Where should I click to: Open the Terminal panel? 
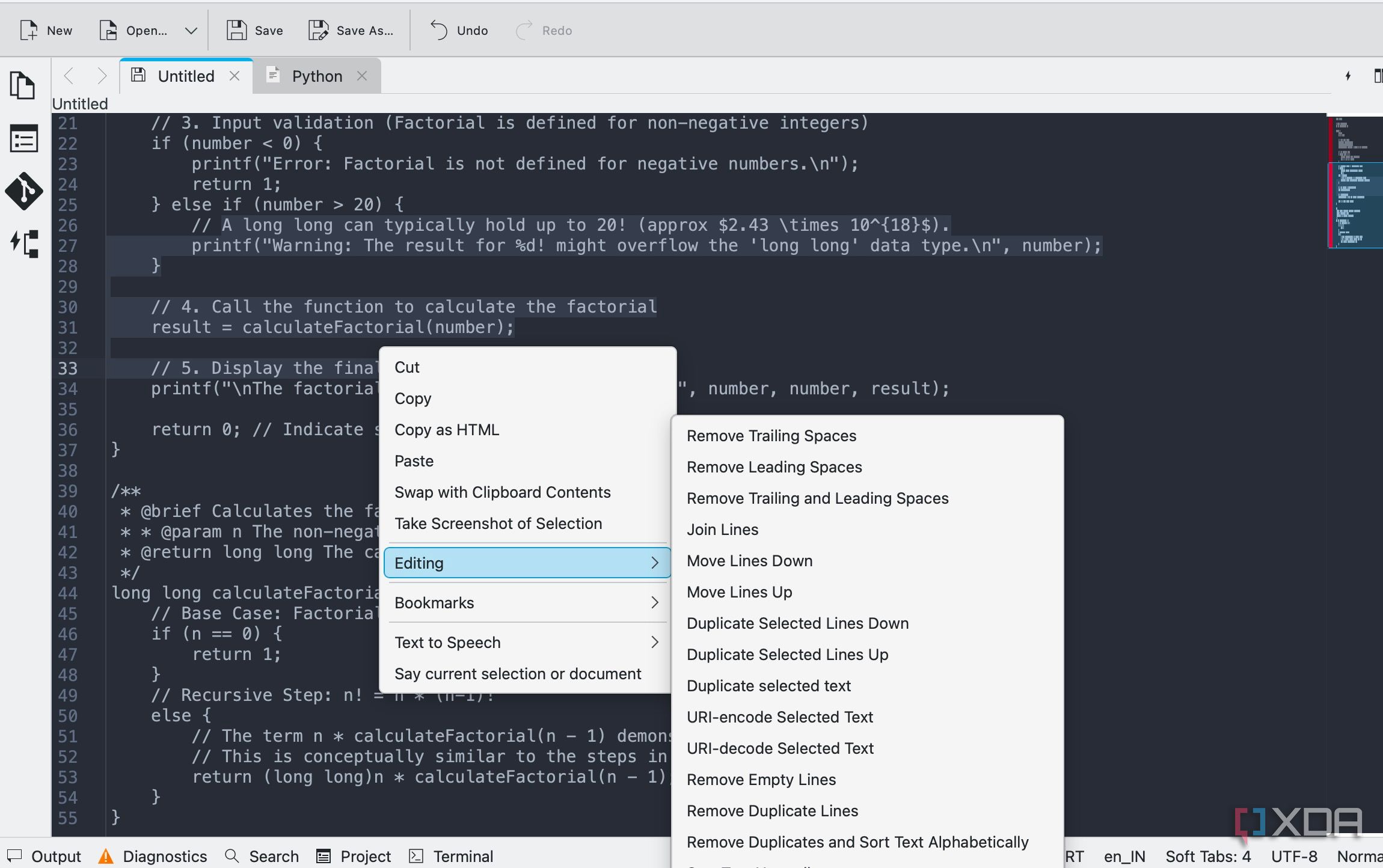pos(451,856)
